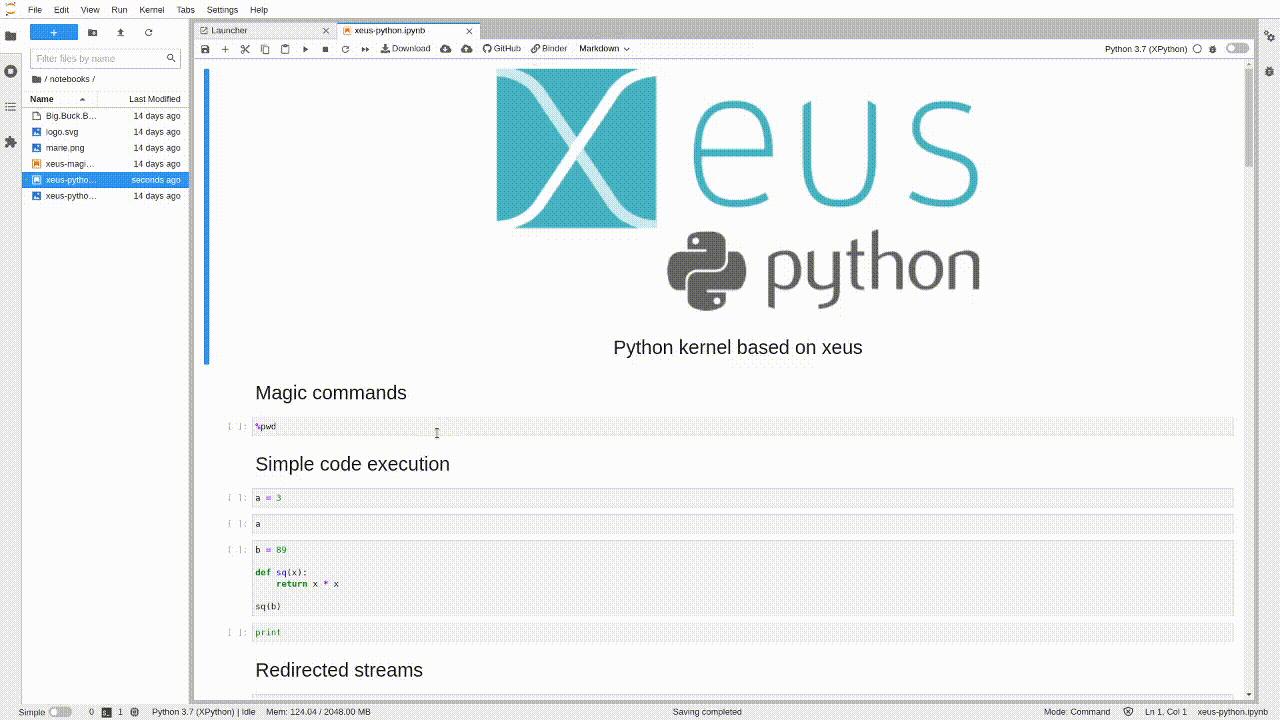
Task: Click the Python 3.7 (XPython) Idle status item
Action: [x=203, y=712]
